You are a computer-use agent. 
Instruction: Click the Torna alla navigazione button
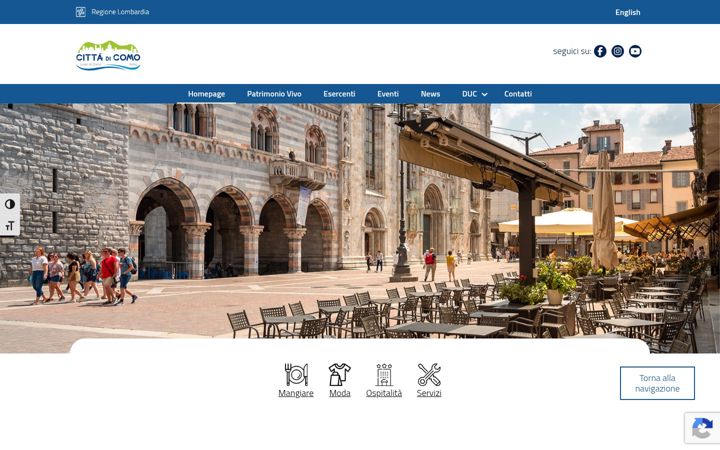coord(657,383)
